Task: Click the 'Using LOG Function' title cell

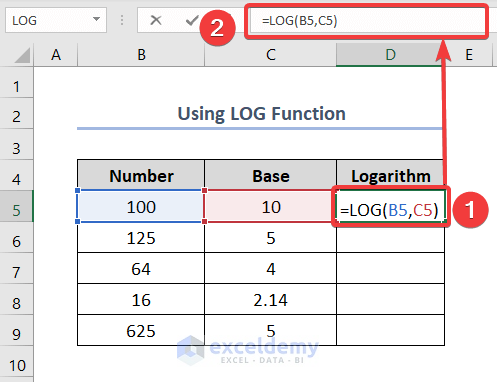Action: click(x=261, y=113)
